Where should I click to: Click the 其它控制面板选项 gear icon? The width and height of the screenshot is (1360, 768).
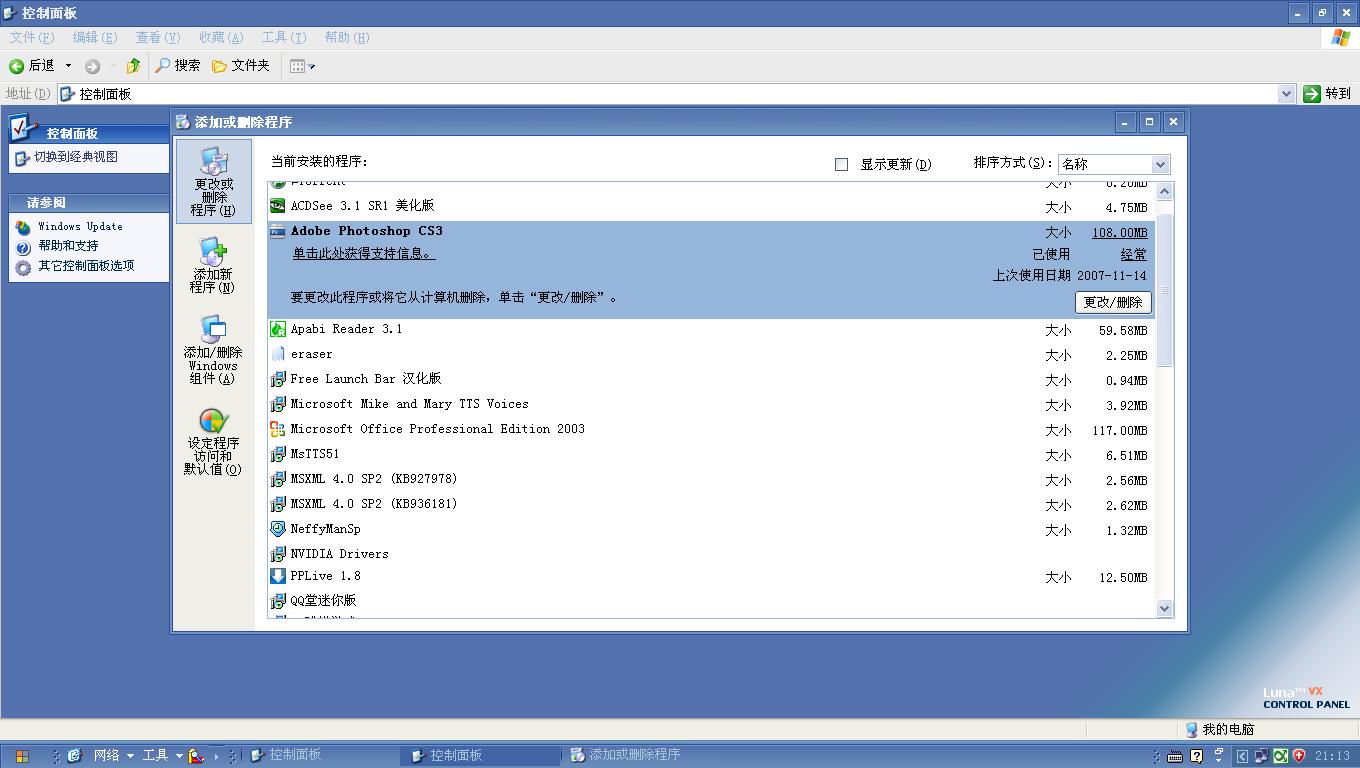pos(23,267)
